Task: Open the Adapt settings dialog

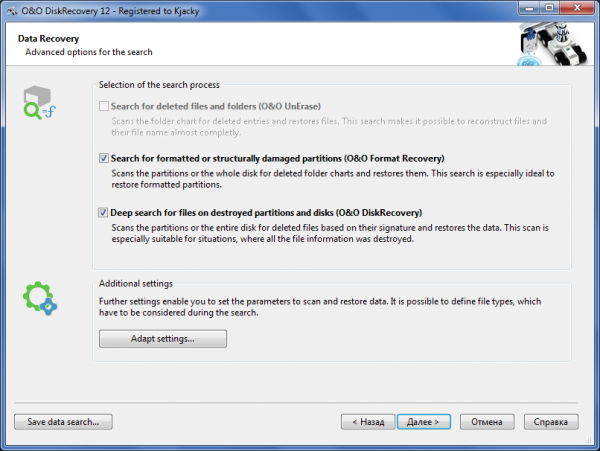Action: (x=163, y=339)
